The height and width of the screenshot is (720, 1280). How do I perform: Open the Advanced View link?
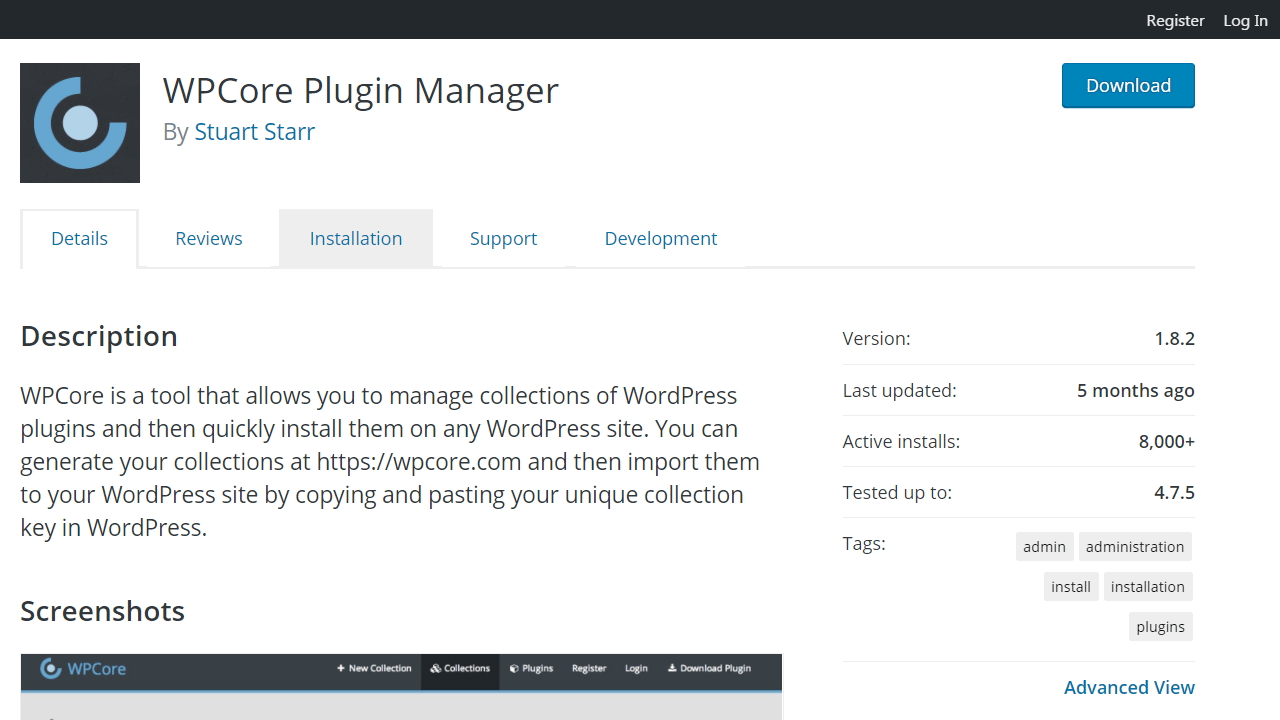(1129, 687)
